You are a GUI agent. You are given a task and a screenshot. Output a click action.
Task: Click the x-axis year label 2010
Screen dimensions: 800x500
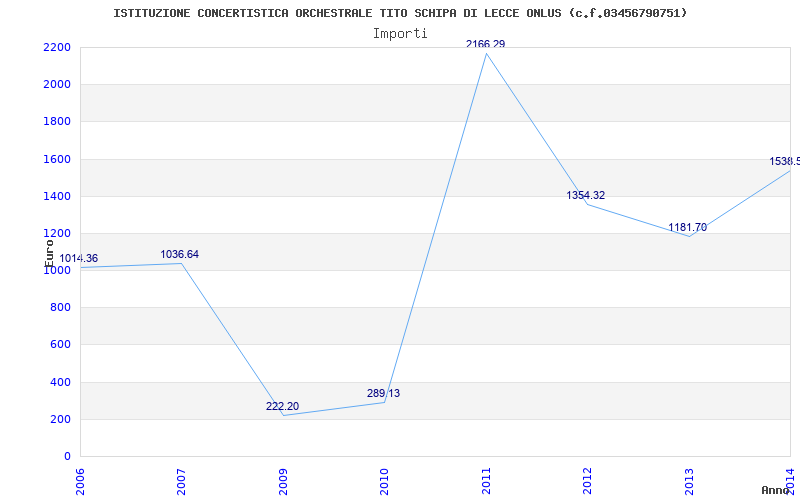coord(384,481)
